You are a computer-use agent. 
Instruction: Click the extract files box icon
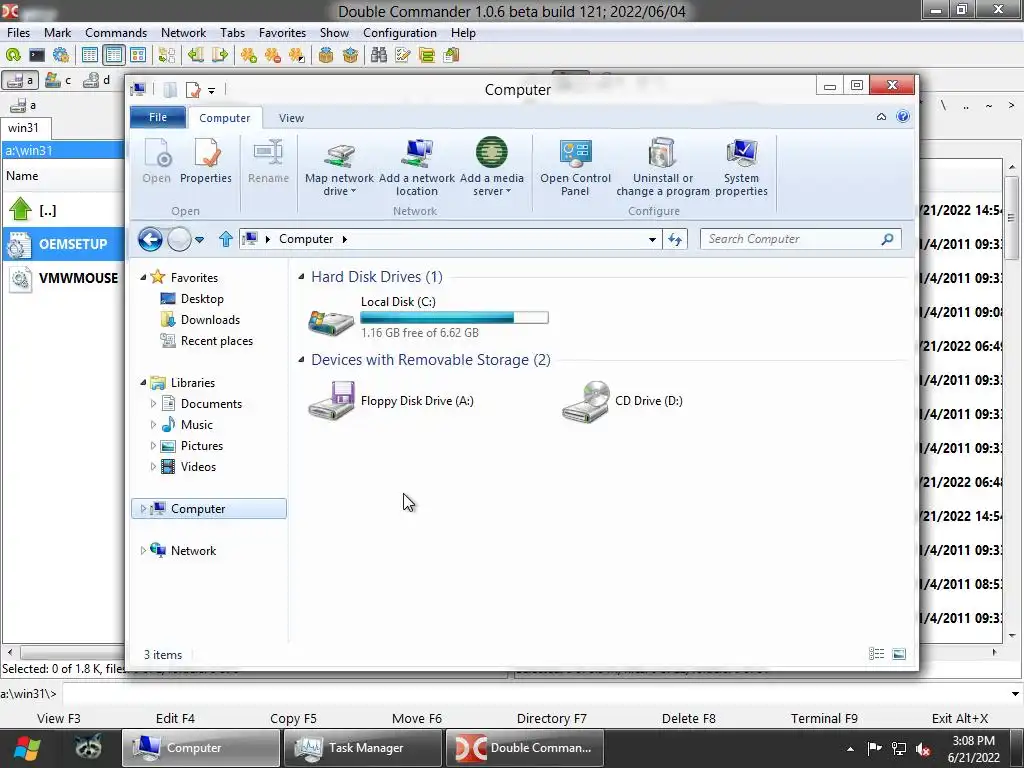pyautogui.click(x=350, y=55)
